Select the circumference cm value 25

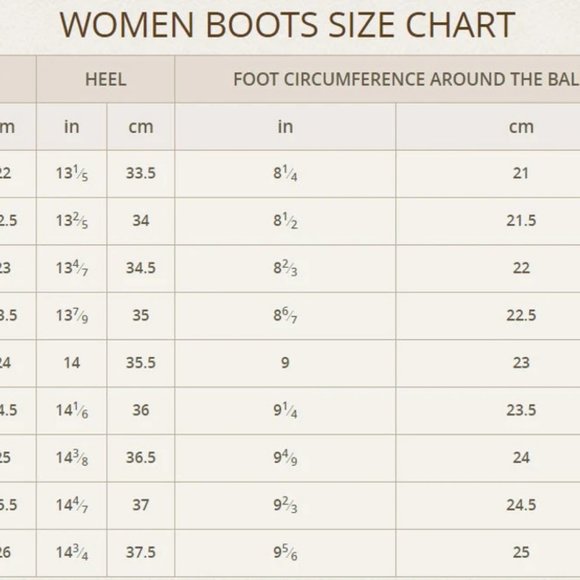(521, 552)
